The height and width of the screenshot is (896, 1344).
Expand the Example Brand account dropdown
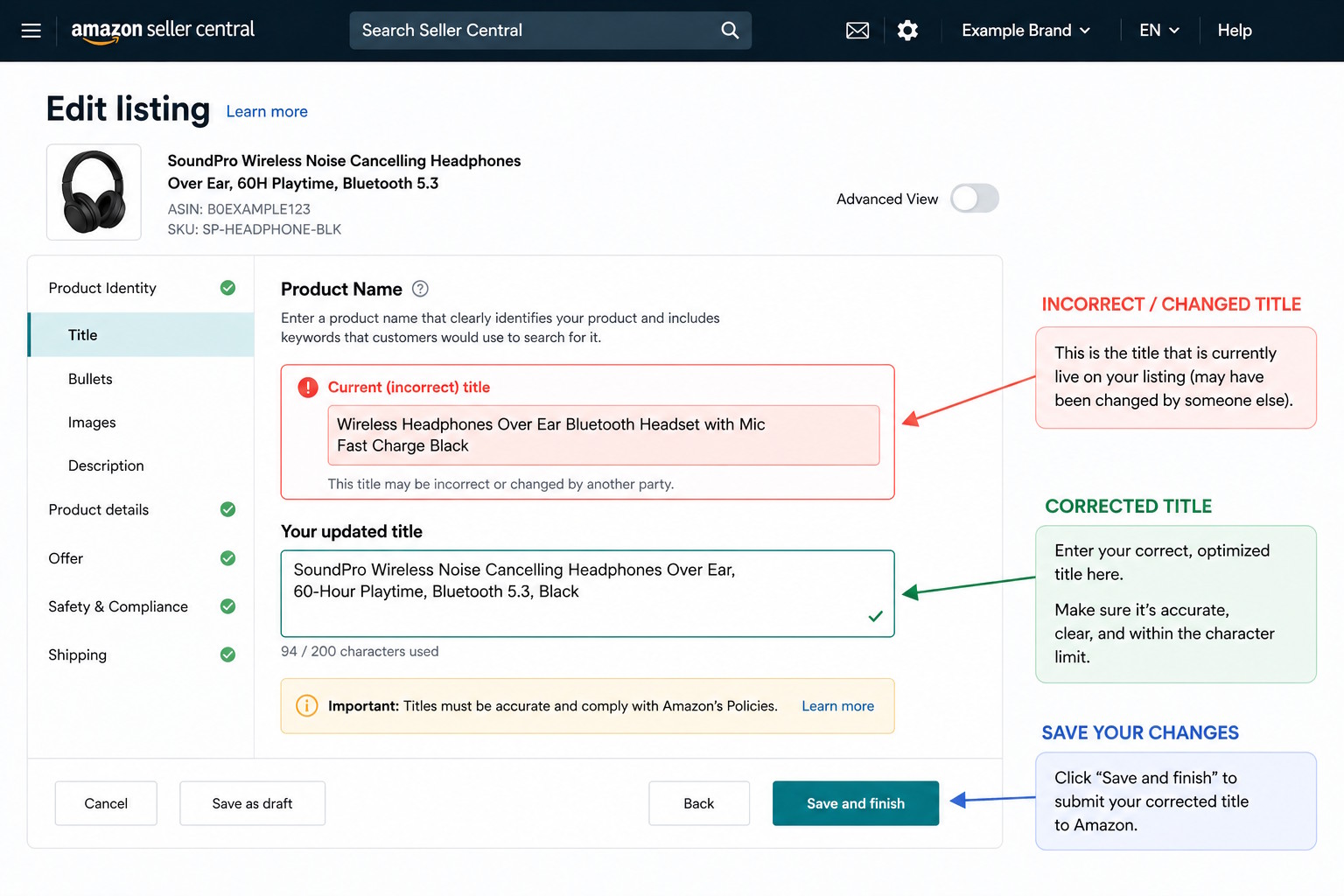[x=1025, y=31]
